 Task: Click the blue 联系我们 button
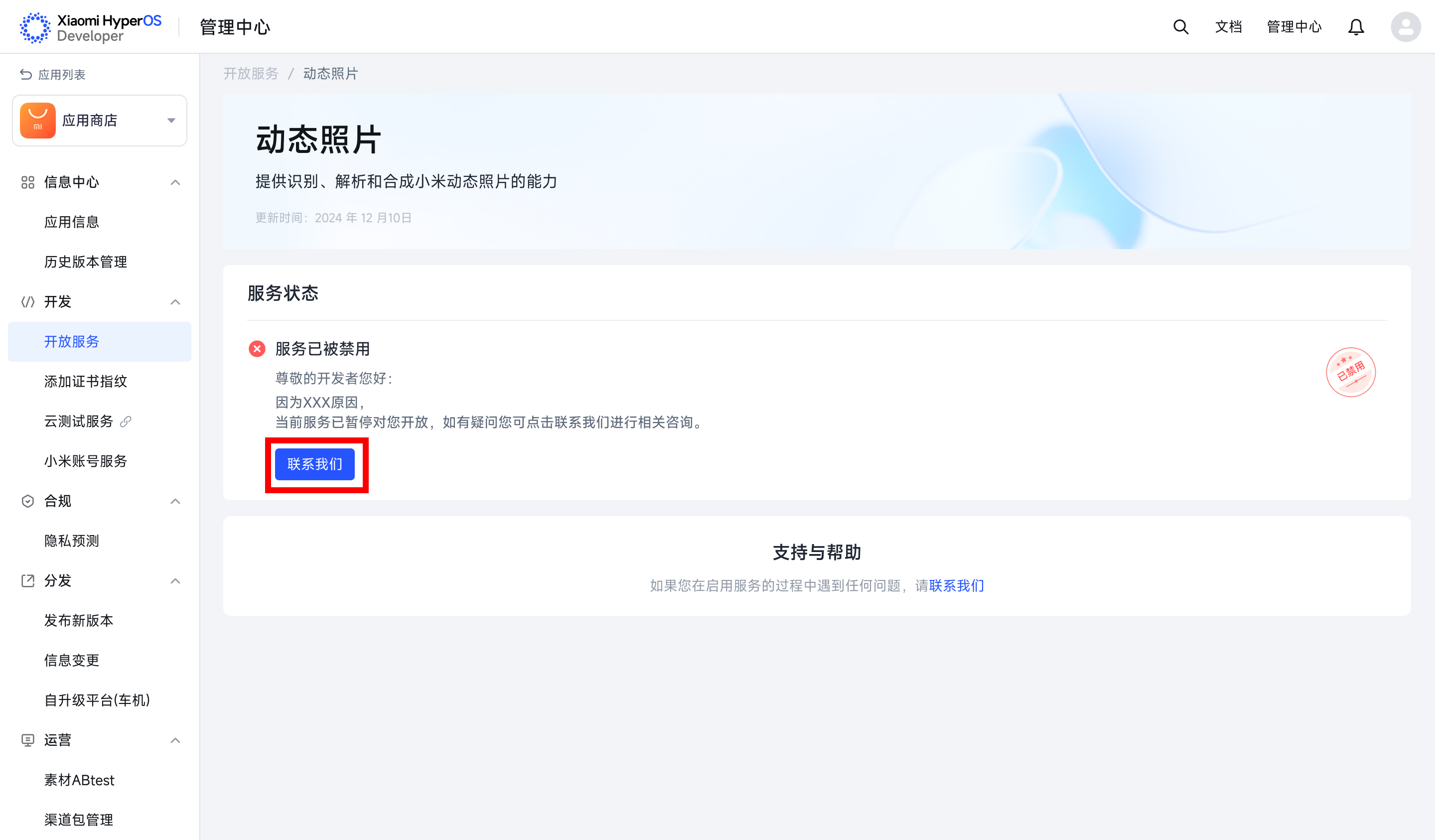(314, 464)
